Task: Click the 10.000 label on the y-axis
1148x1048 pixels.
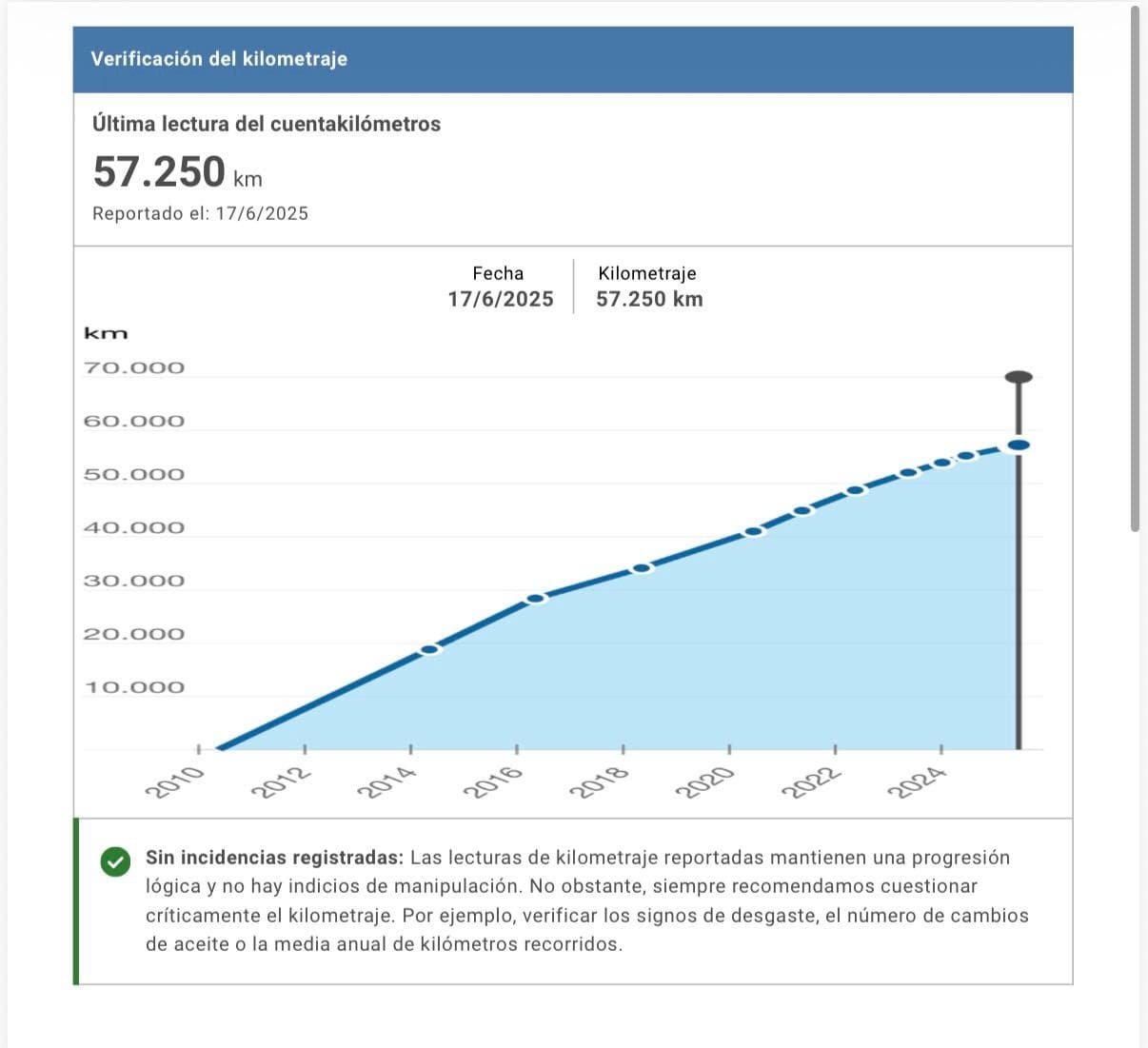Action: [x=134, y=687]
